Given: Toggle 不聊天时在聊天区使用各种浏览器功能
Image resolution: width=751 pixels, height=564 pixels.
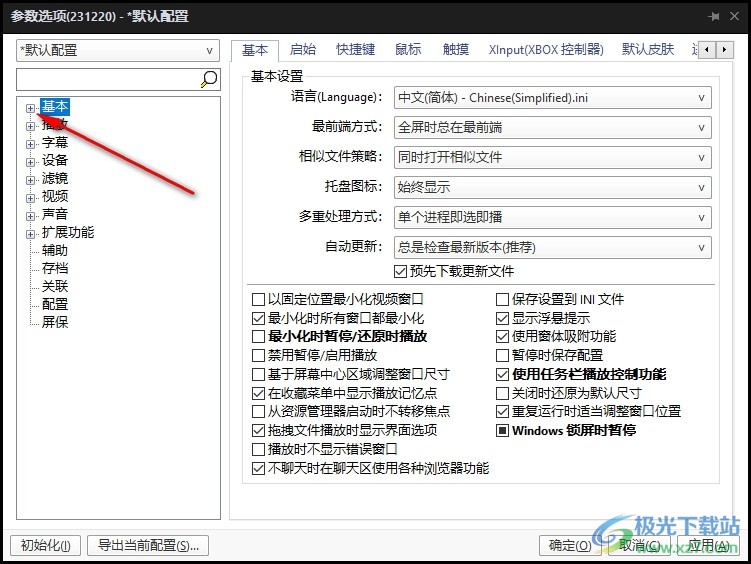Looking at the screenshot, I should [x=258, y=468].
